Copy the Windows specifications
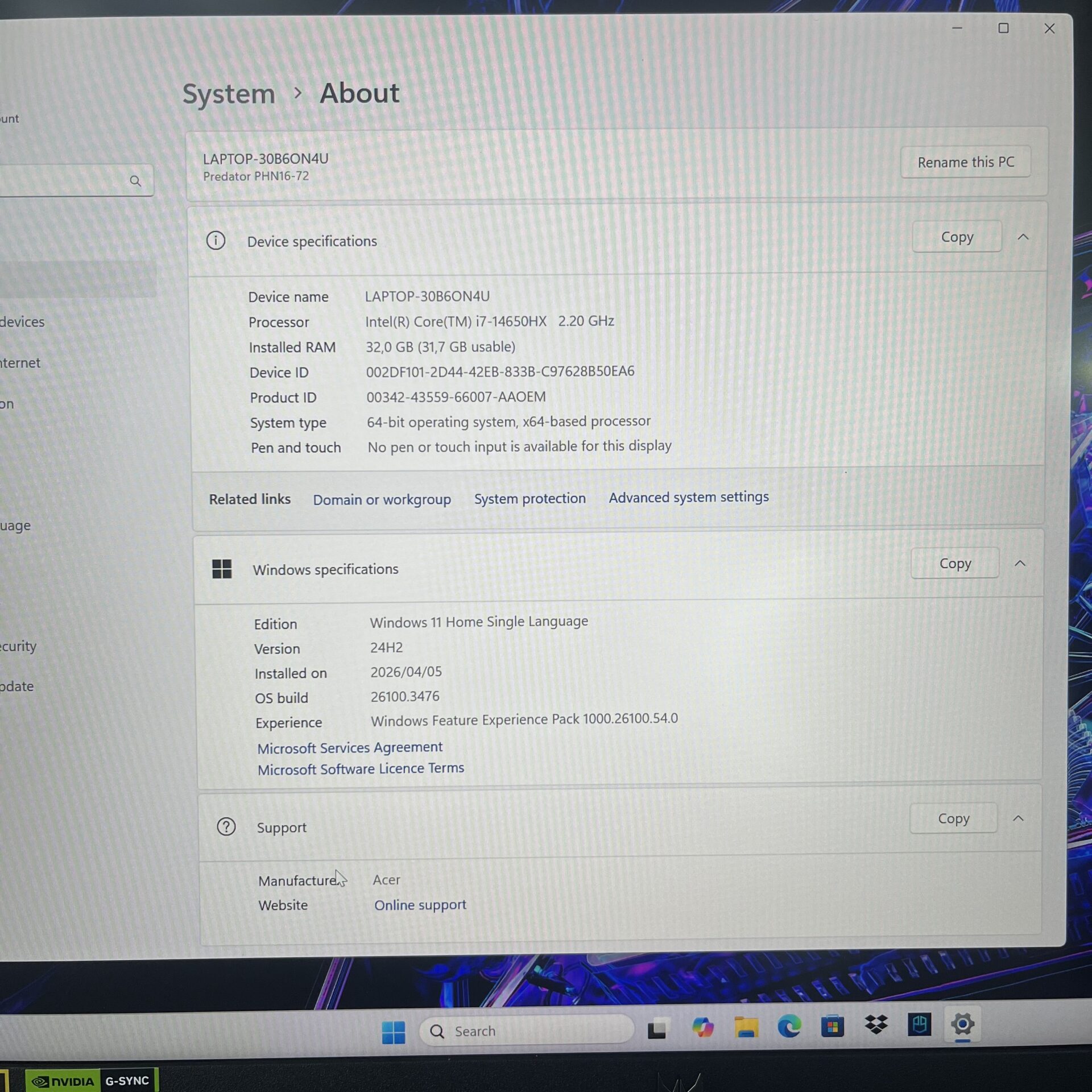 [955, 563]
